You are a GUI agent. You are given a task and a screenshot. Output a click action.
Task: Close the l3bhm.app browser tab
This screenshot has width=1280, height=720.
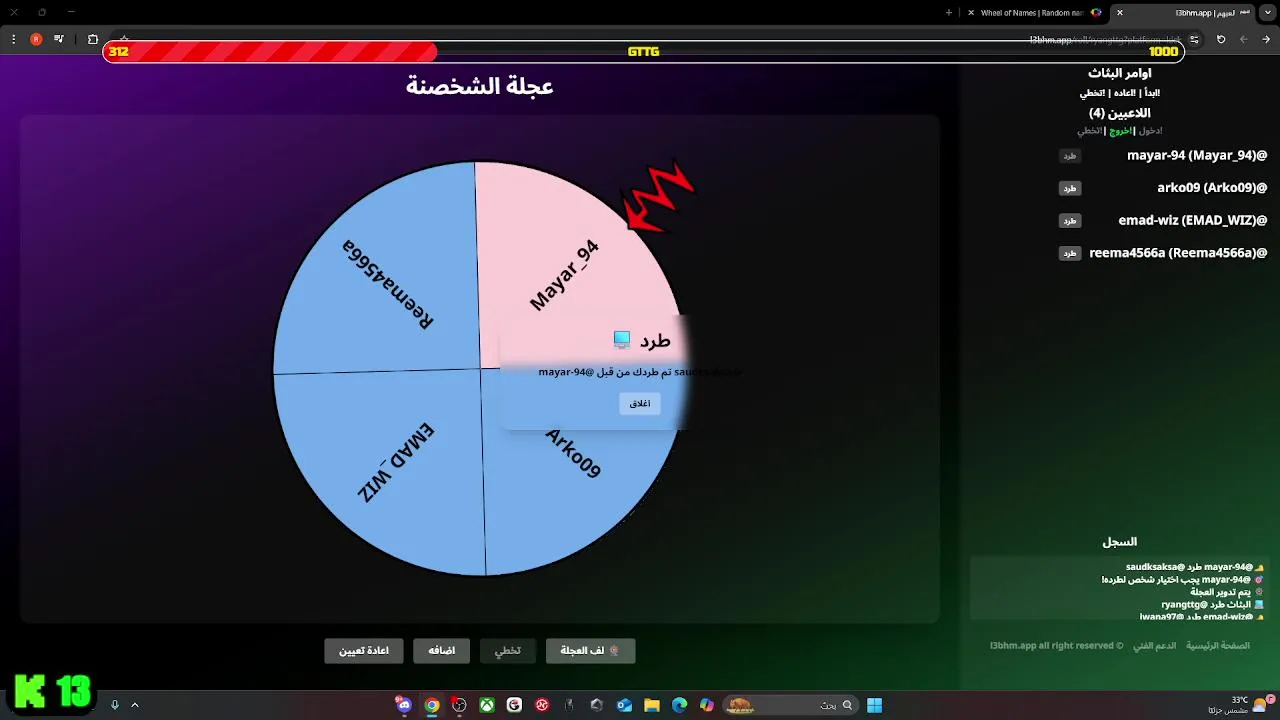[1120, 12]
